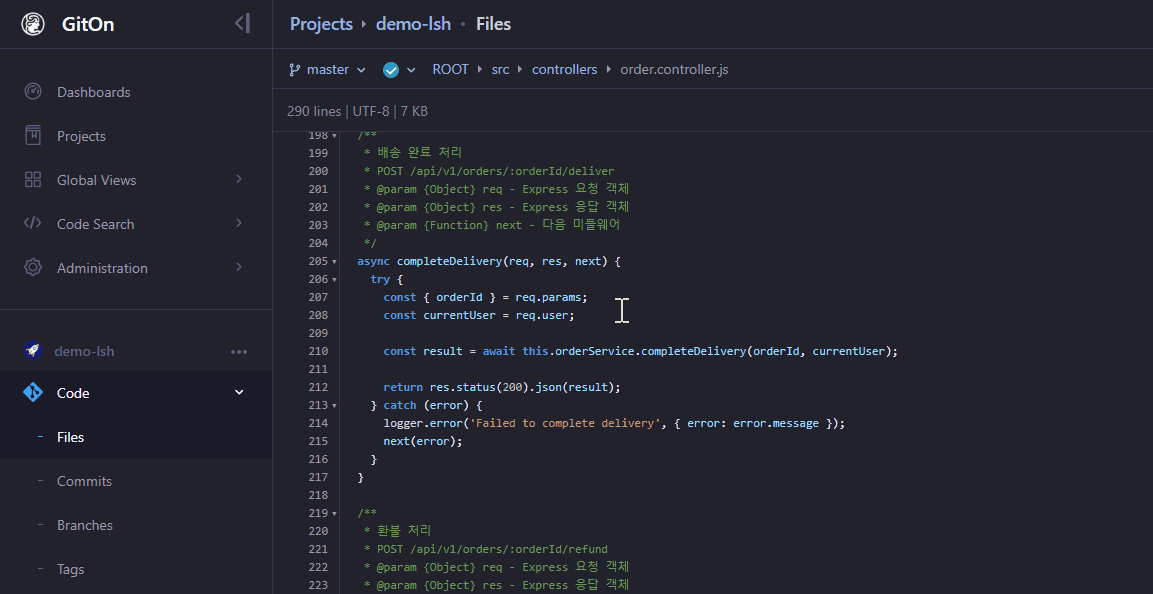Go to the Branches menu item
The image size is (1153, 594).
pyautogui.click(x=84, y=525)
